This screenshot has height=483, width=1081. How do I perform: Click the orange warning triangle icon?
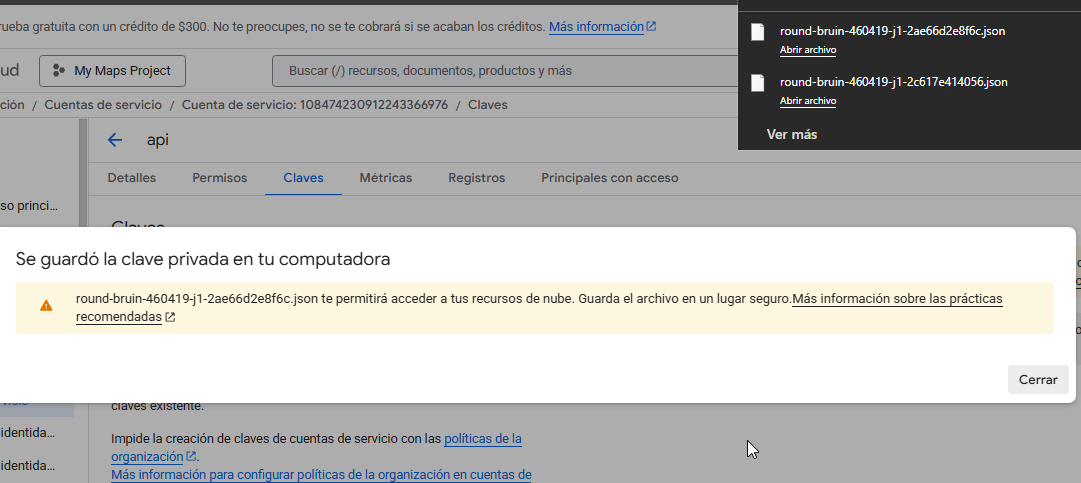click(46, 305)
